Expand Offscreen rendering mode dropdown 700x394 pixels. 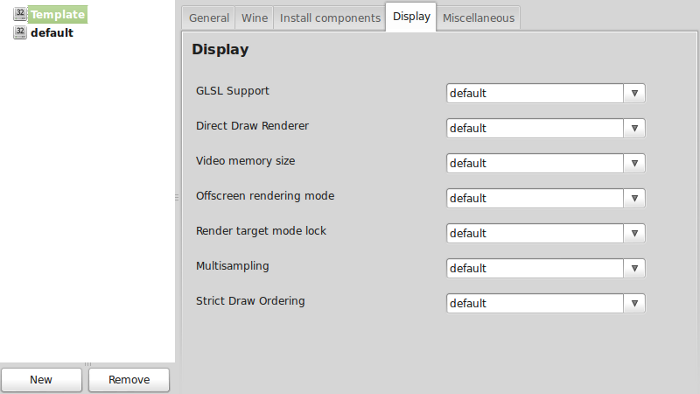(x=634, y=198)
